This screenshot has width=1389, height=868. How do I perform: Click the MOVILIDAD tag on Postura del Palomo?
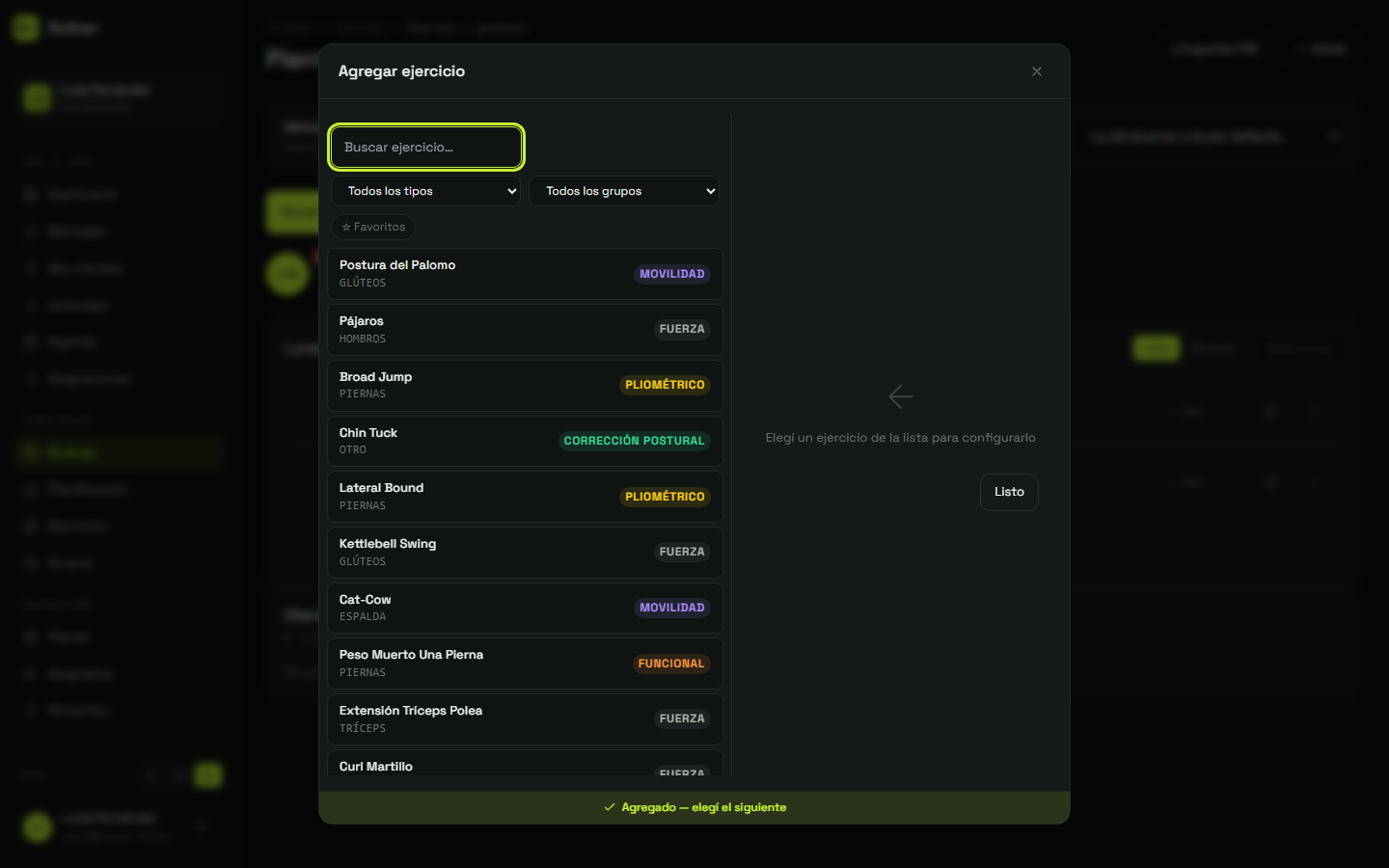coord(672,274)
